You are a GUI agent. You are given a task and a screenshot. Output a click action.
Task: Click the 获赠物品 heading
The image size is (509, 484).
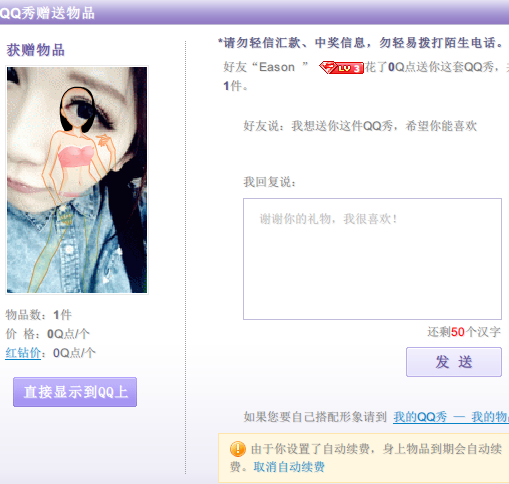36,50
